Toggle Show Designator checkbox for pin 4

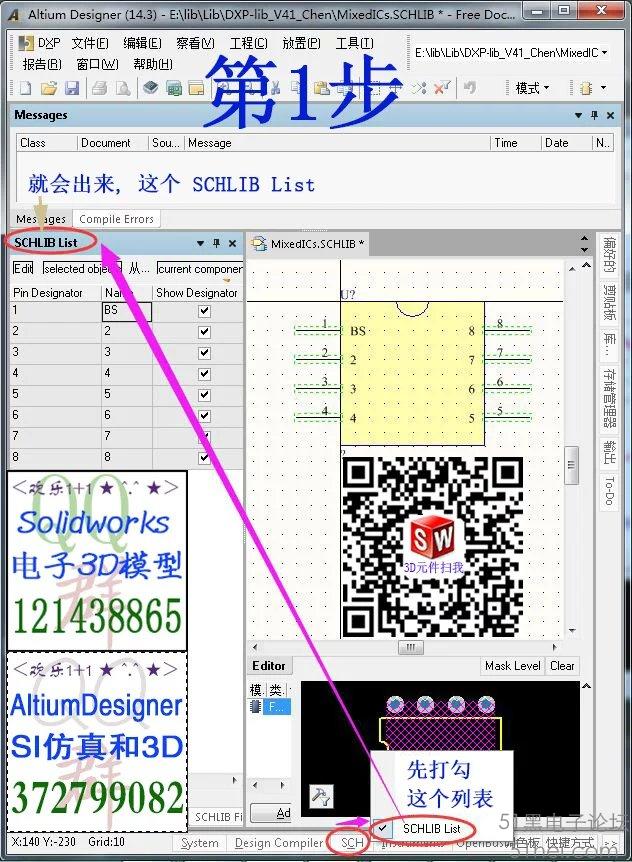(x=204, y=374)
